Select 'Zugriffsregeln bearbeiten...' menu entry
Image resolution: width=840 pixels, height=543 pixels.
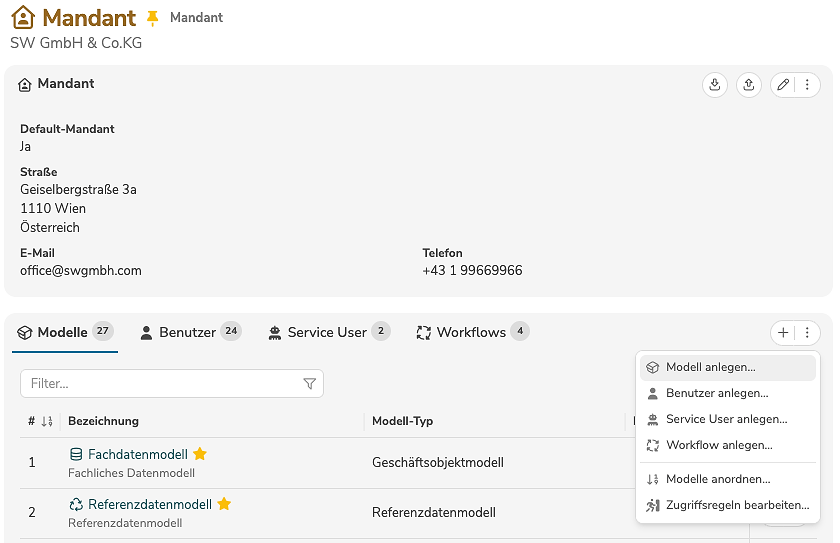tap(737, 505)
